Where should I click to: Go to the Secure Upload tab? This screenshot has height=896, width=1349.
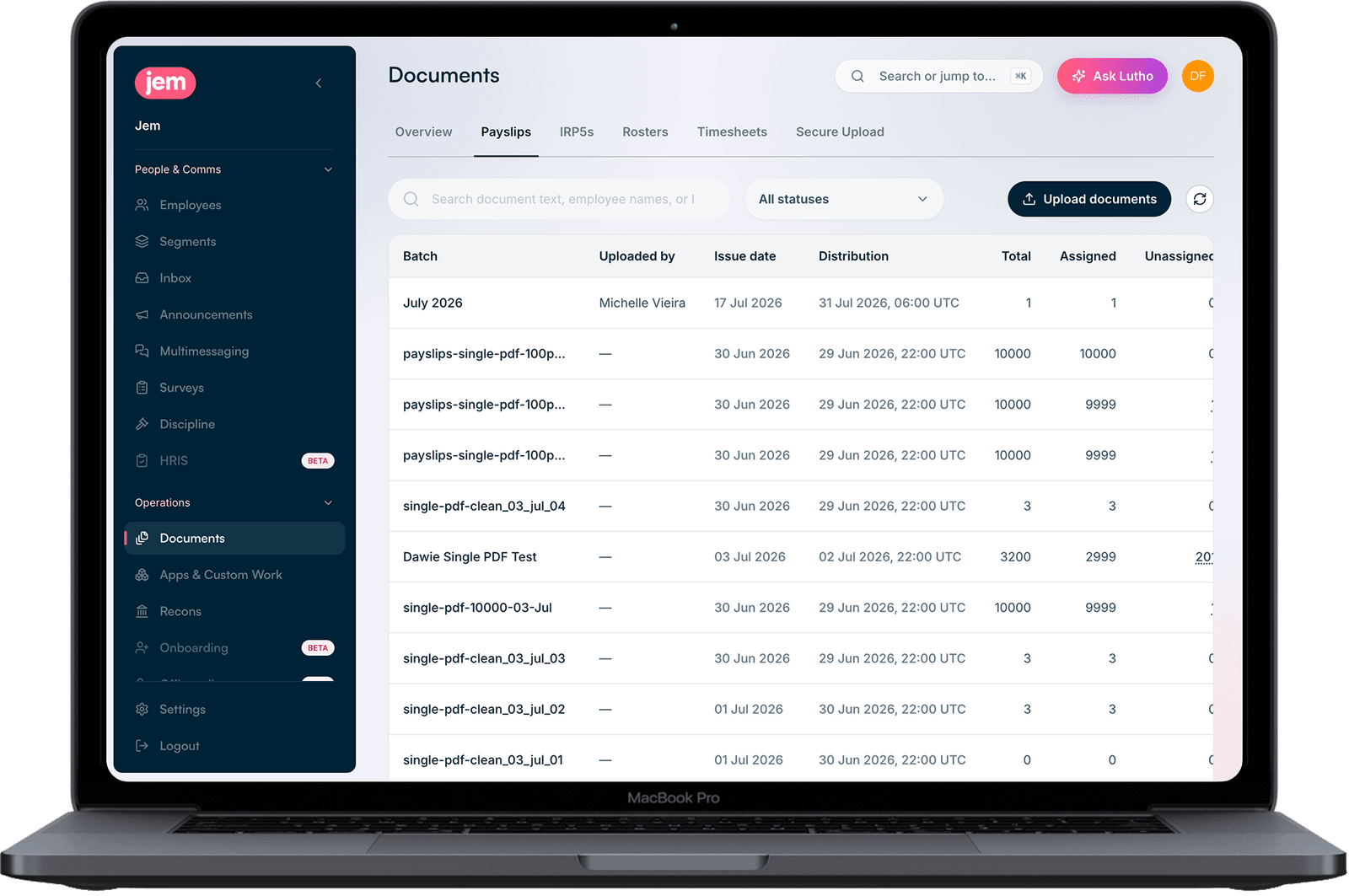tap(840, 131)
